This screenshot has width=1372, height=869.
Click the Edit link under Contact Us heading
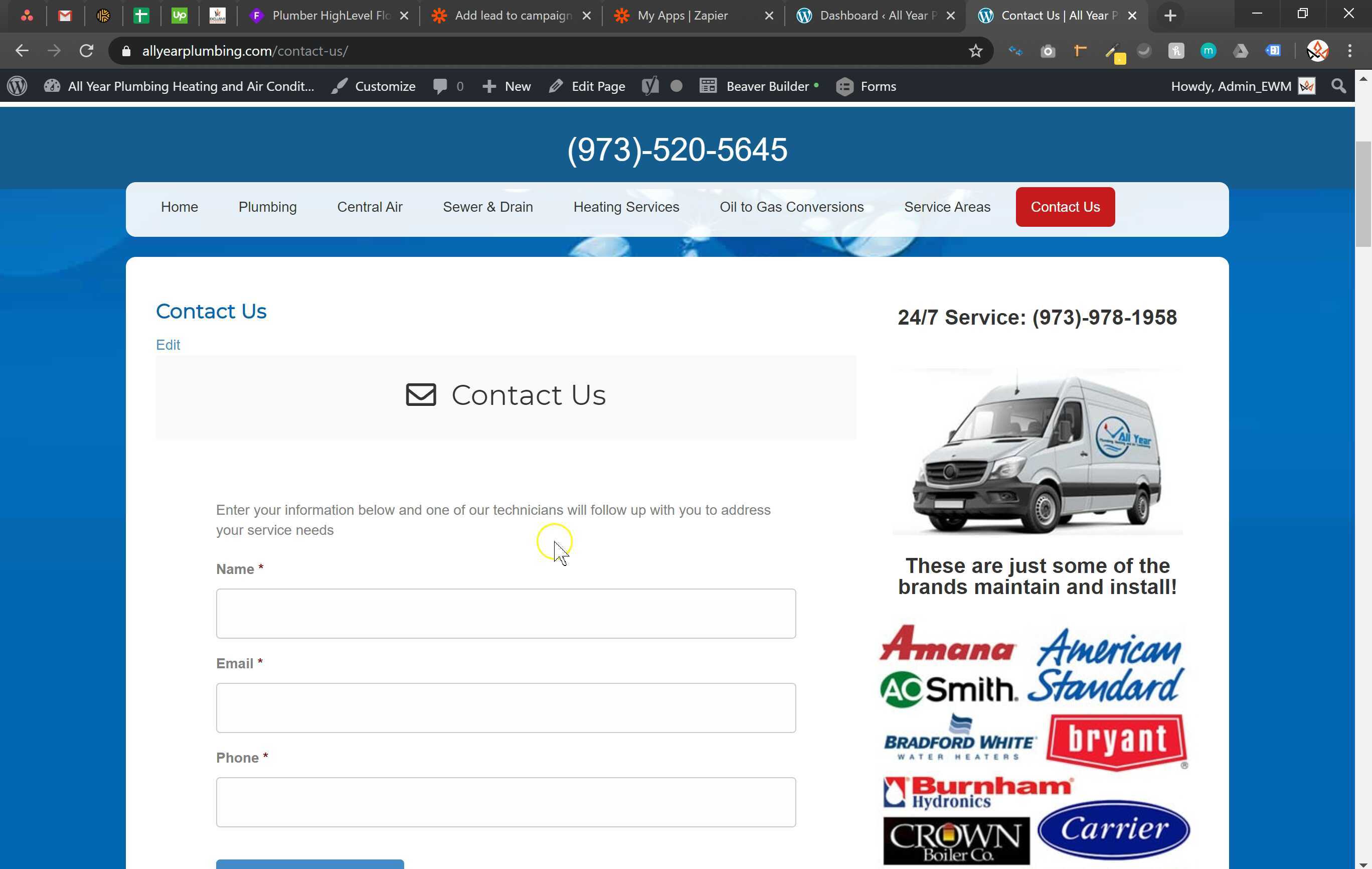coord(168,344)
